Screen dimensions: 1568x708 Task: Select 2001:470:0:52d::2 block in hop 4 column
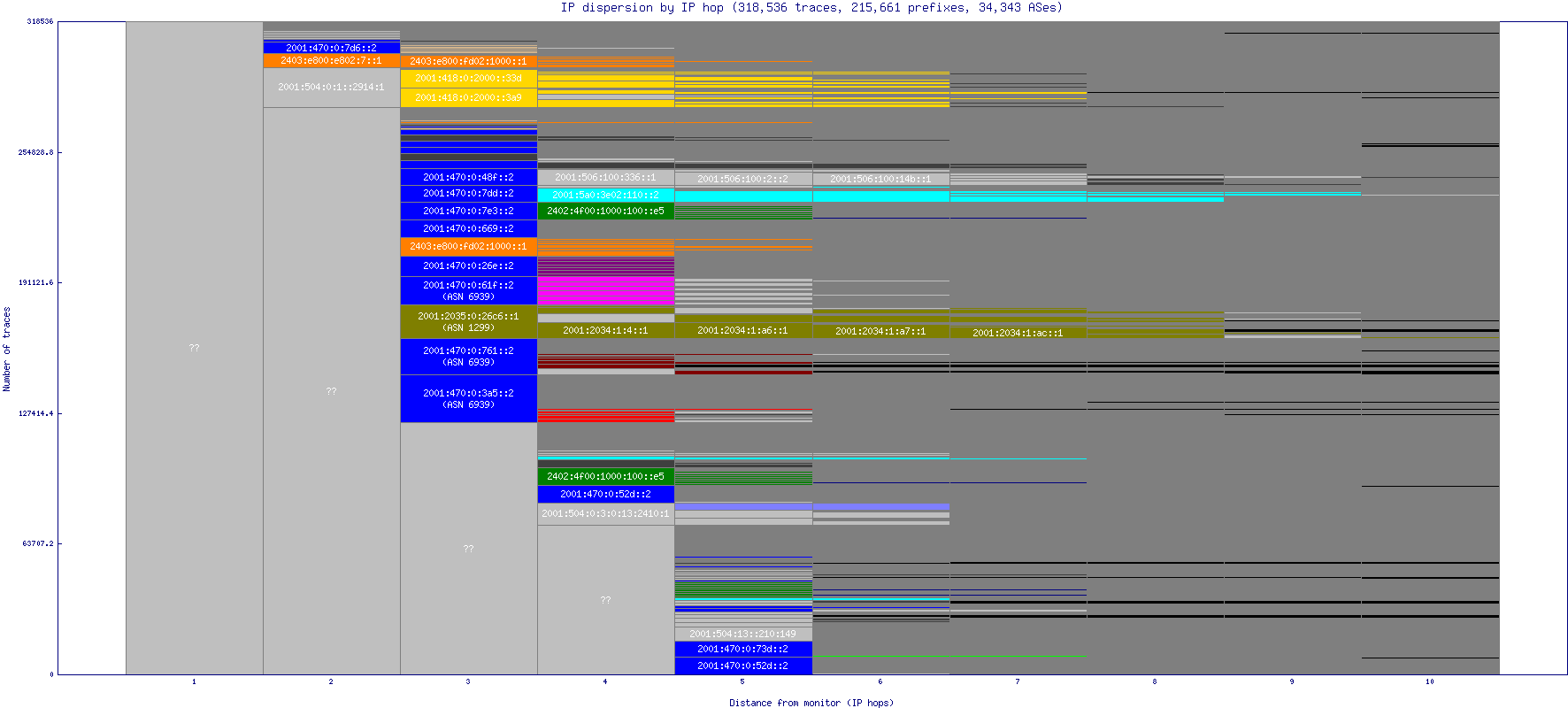pos(605,494)
